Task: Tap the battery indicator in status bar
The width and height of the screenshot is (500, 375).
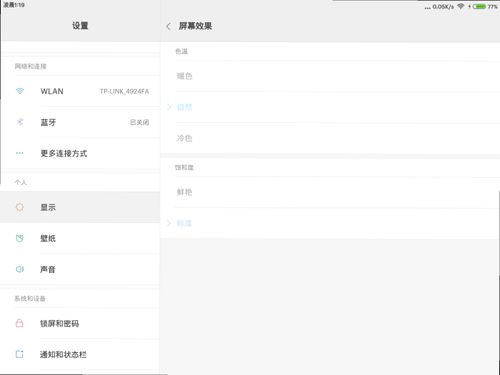Action: tap(479, 6)
